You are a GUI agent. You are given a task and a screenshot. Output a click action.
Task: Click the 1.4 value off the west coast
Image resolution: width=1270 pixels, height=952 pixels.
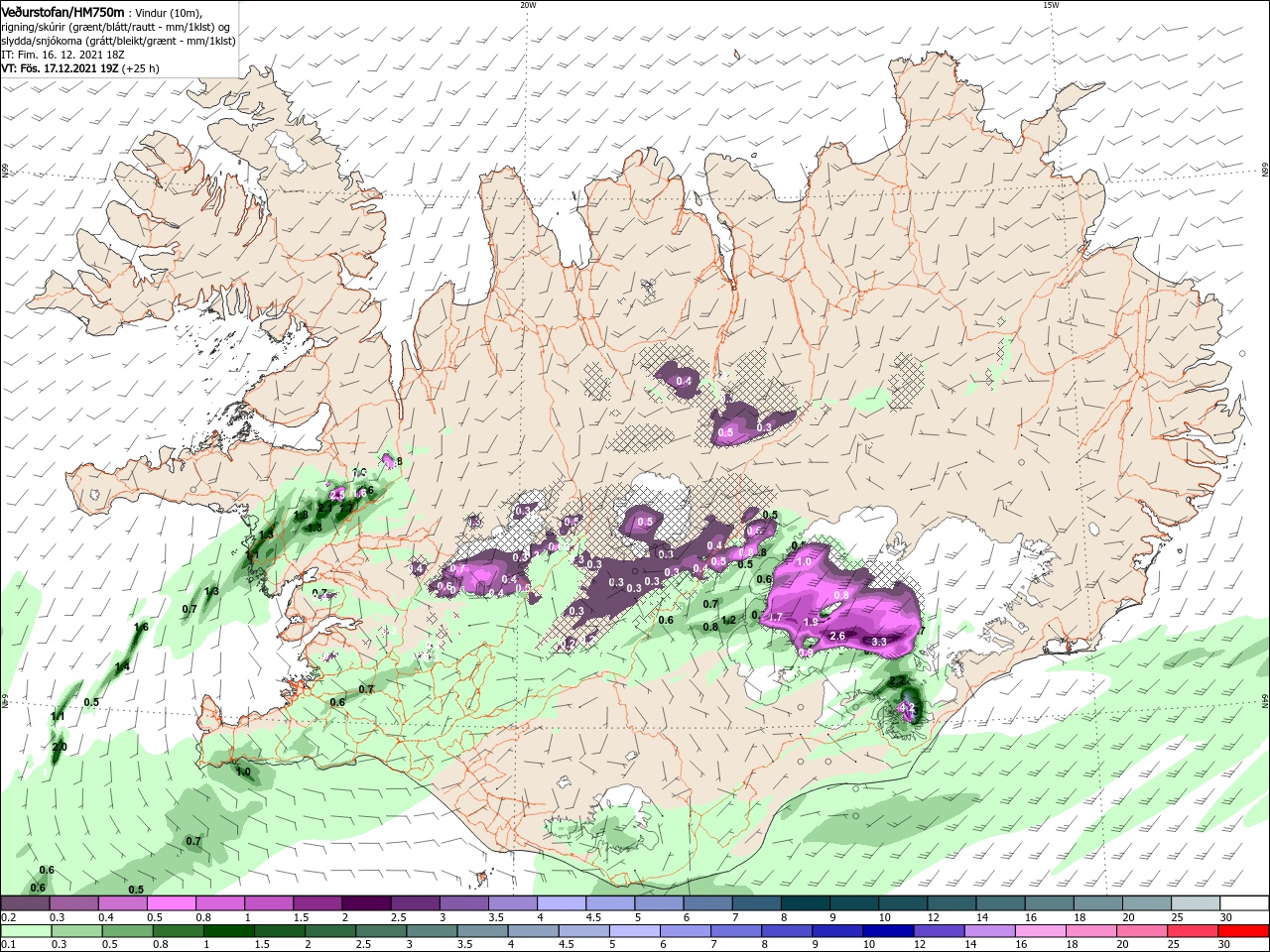click(122, 667)
